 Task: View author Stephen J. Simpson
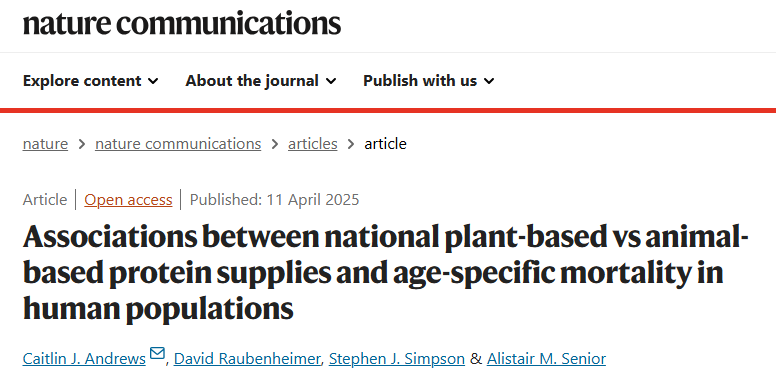coord(397,358)
